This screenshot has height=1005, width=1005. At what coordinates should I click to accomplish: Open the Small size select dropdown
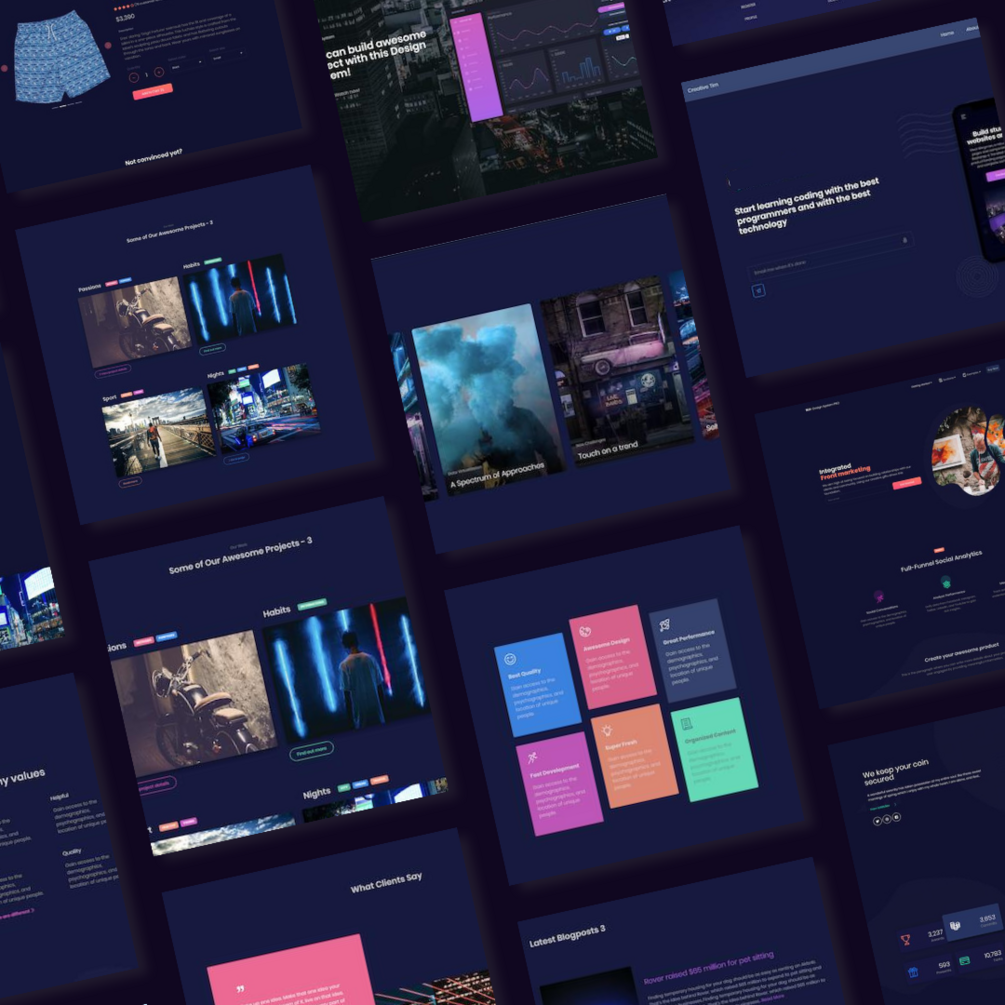227,56
